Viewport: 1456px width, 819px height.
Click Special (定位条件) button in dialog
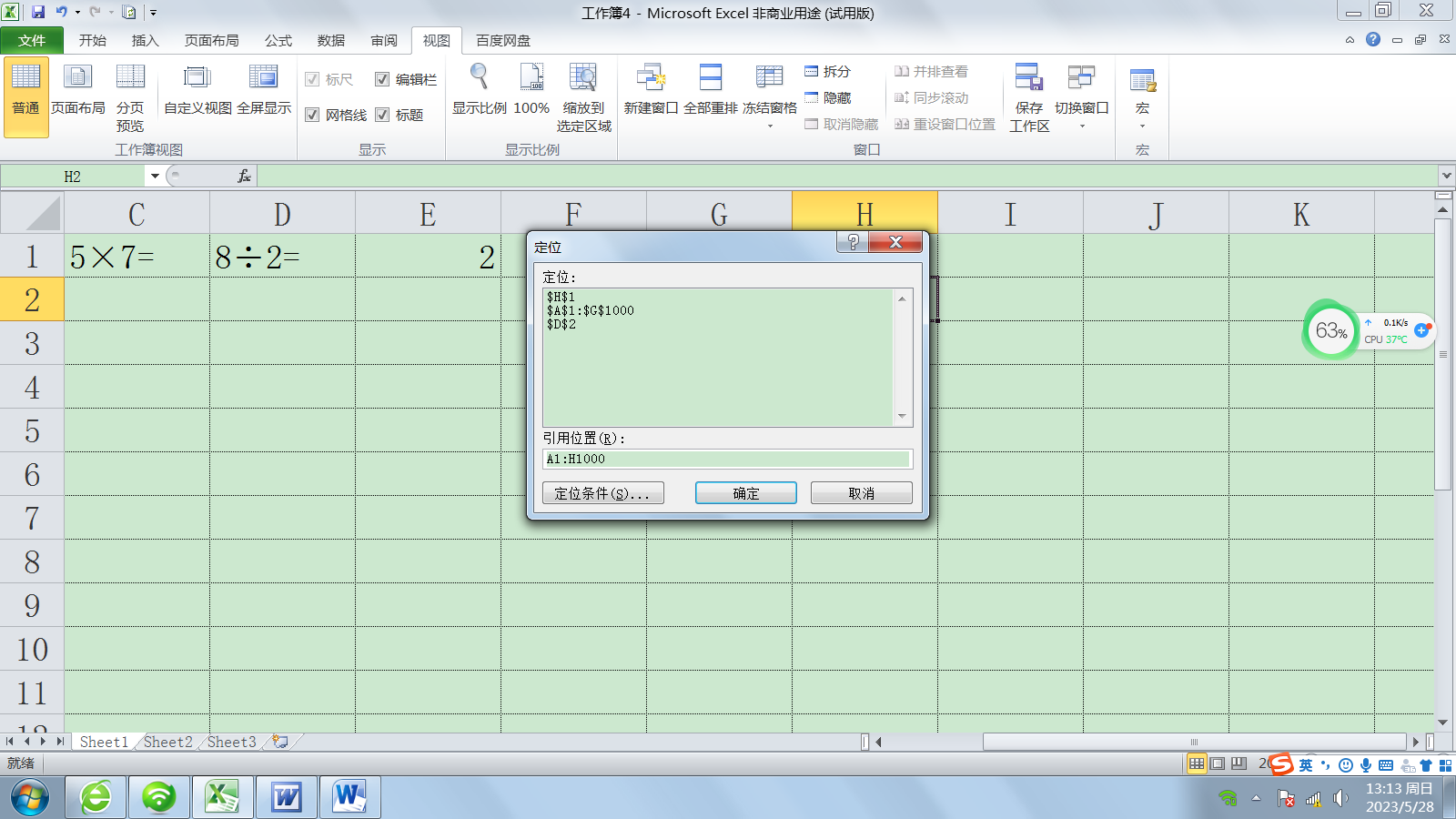tap(603, 493)
